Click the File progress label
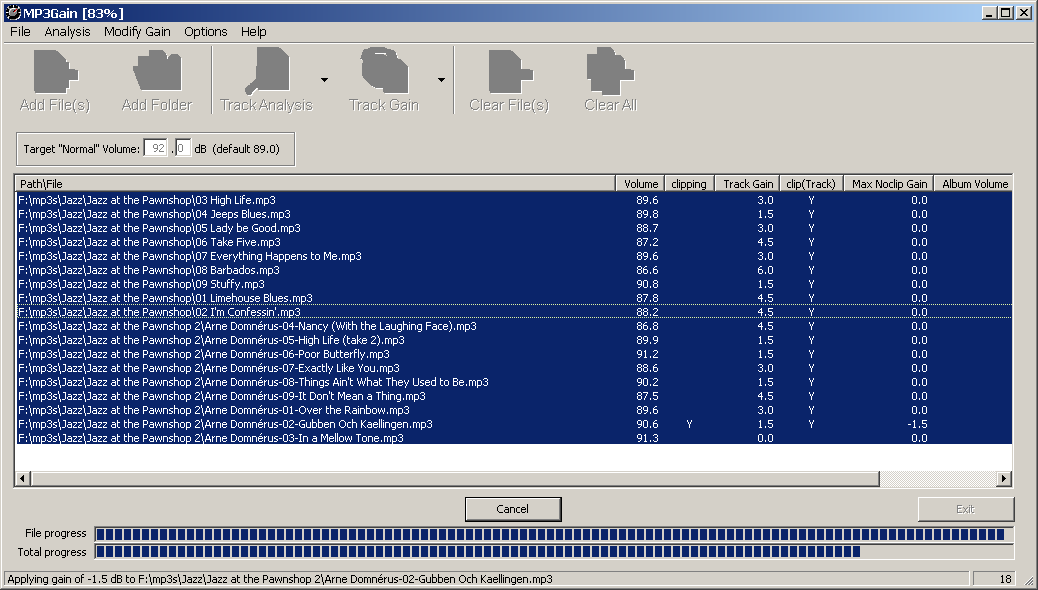Image resolution: width=1038 pixels, height=590 pixels. click(x=56, y=533)
